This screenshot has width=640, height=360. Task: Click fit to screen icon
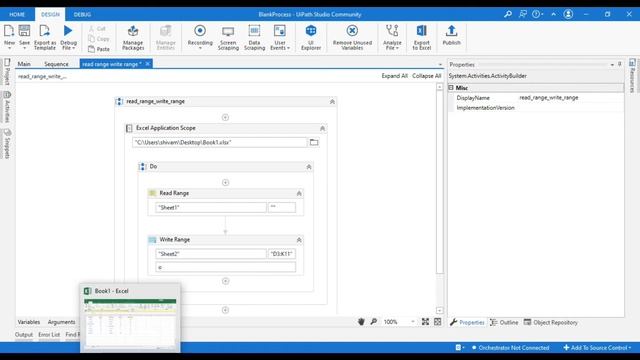(425, 322)
